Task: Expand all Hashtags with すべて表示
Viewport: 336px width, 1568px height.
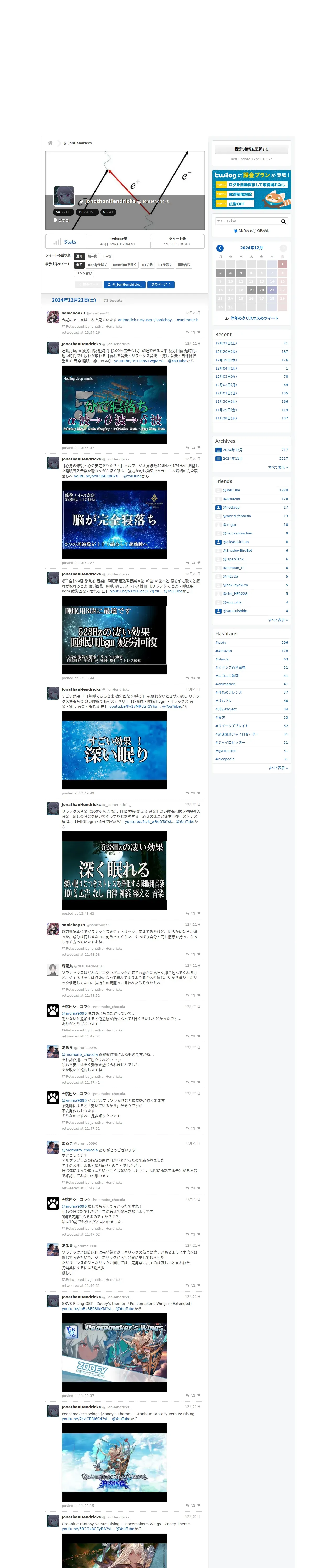Action: point(278,768)
